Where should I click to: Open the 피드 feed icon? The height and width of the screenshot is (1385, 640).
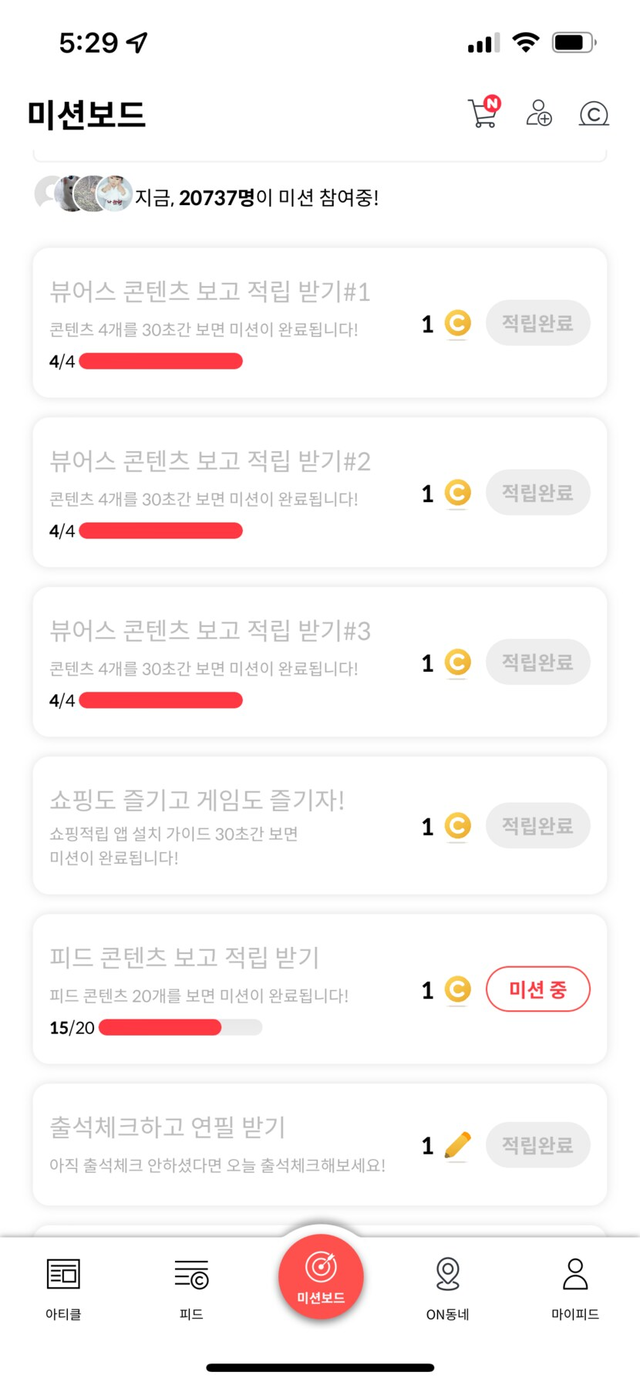tap(191, 1273)
